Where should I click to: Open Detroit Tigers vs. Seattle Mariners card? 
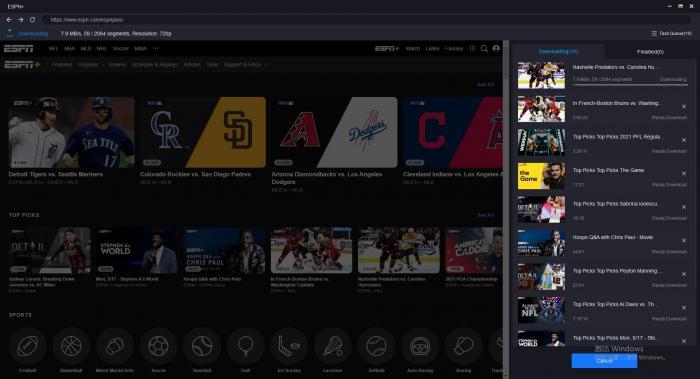pos(71,132)
